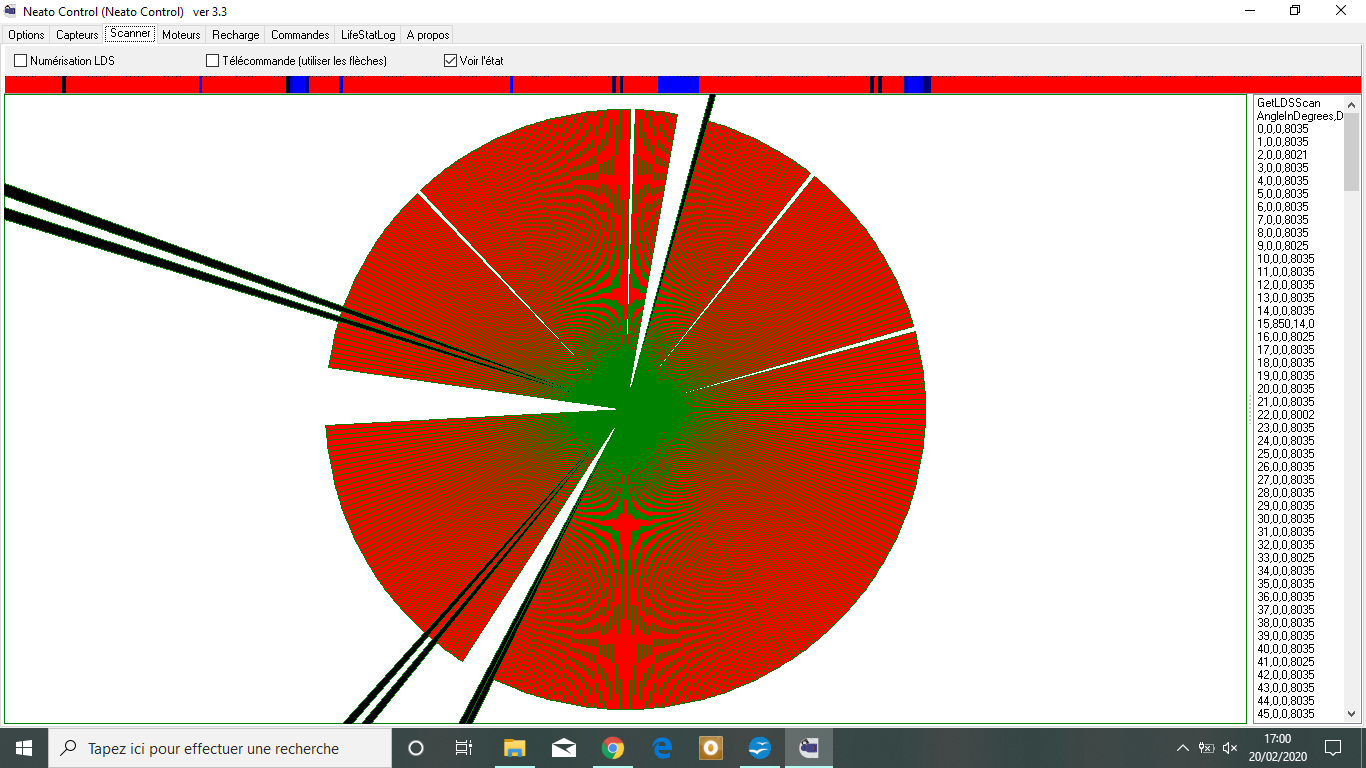Click the Cortana circle icon
The width and height of the screenshot is (1366, 768).
416,748
